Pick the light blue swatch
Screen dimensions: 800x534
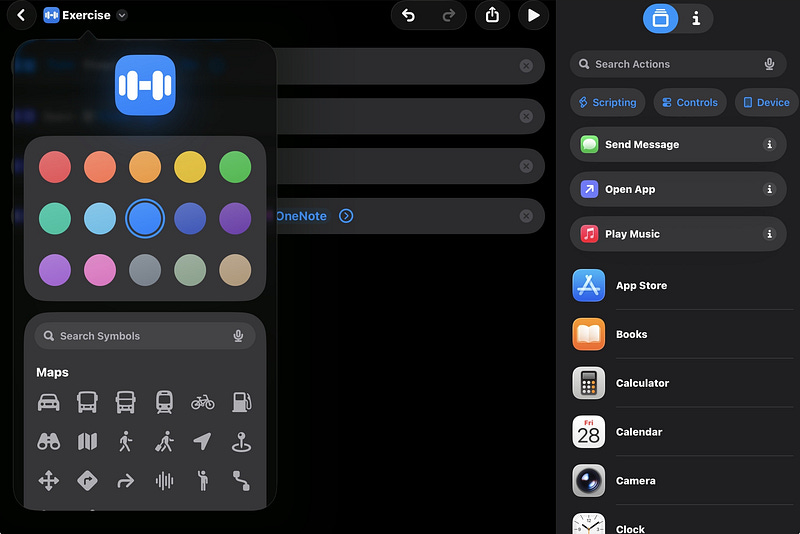click(x=100, y=218)
